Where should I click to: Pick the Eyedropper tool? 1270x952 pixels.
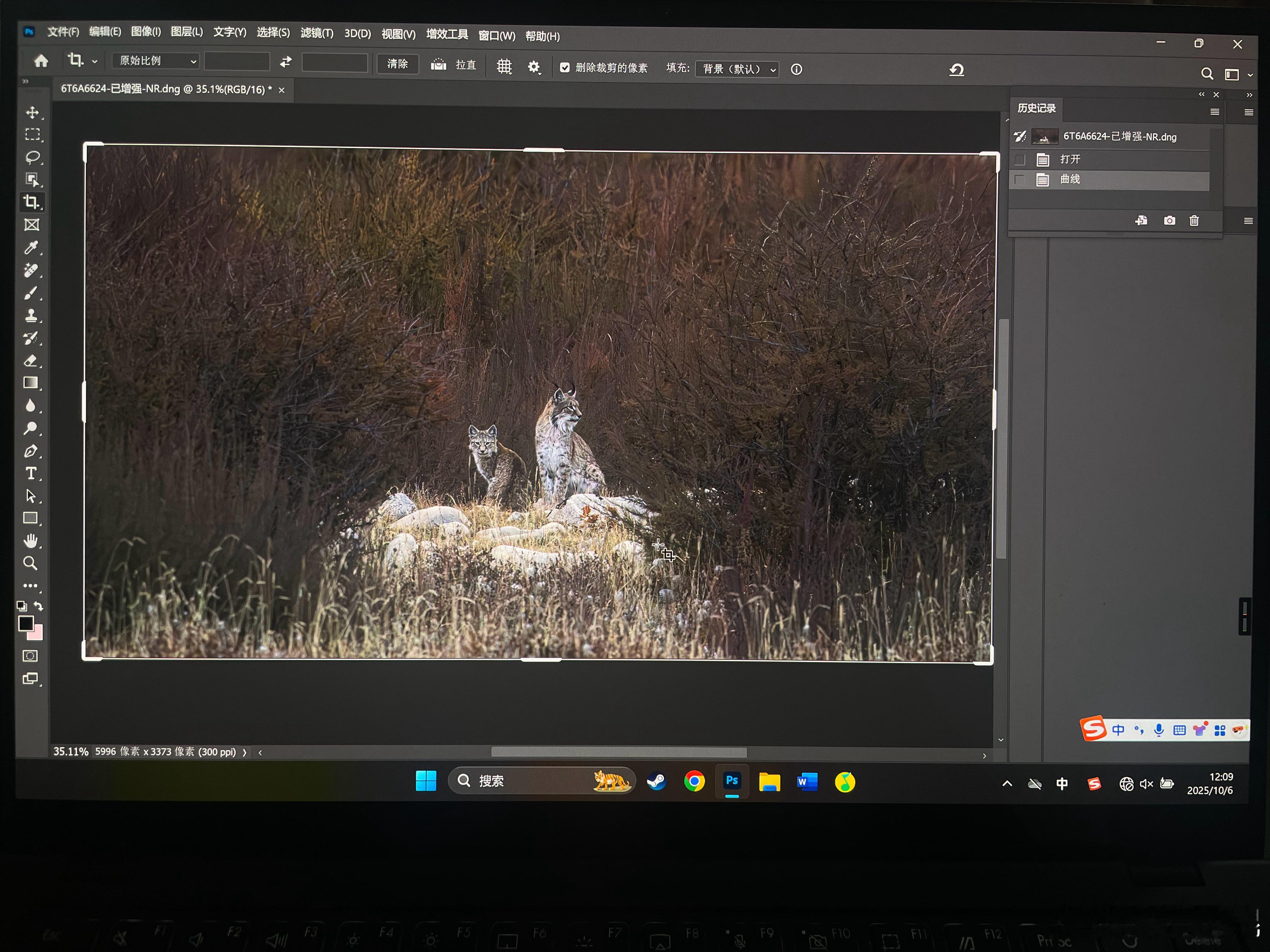(31, 248)
